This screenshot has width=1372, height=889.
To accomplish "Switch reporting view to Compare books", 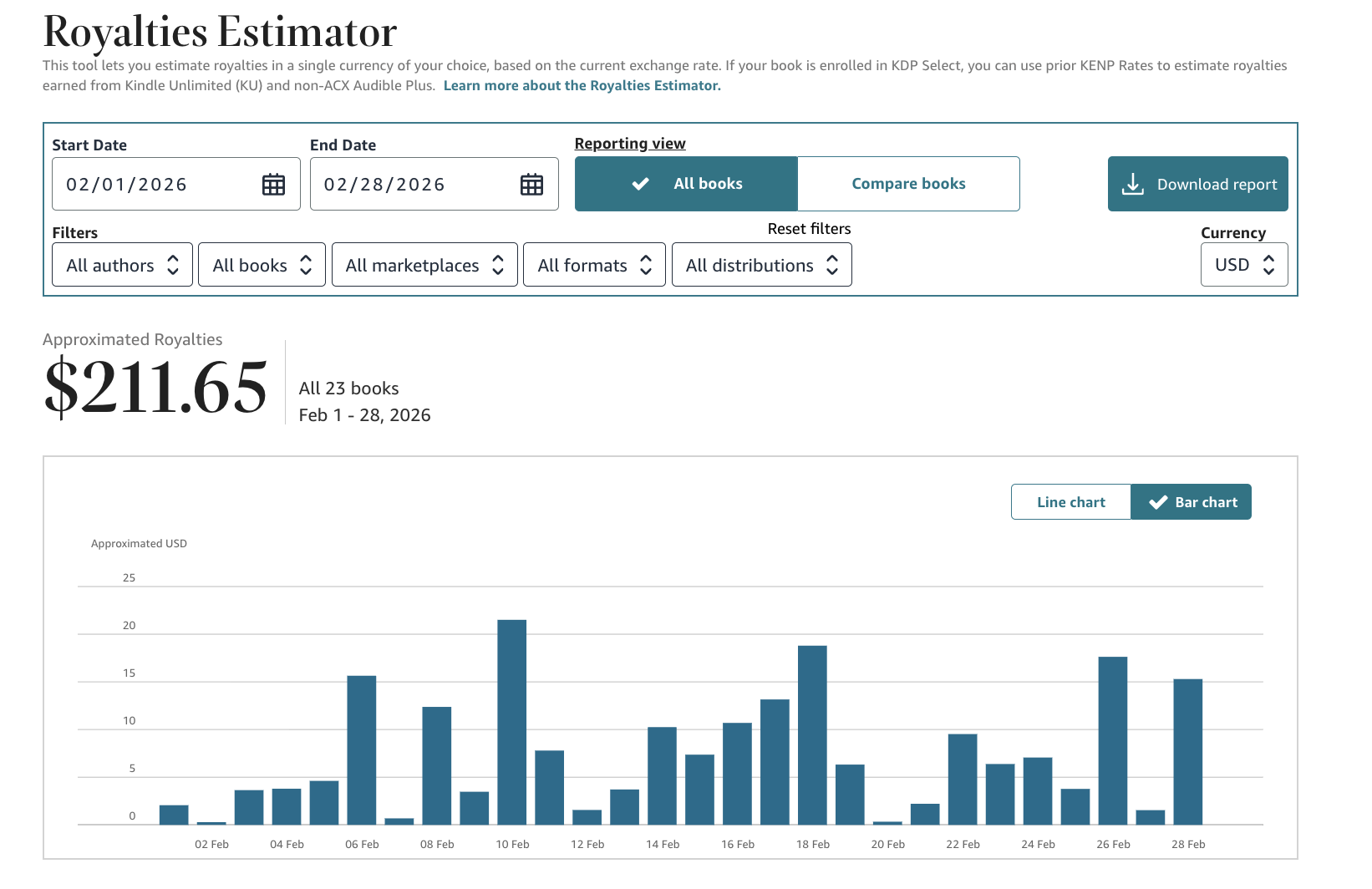I will [908, 184].
